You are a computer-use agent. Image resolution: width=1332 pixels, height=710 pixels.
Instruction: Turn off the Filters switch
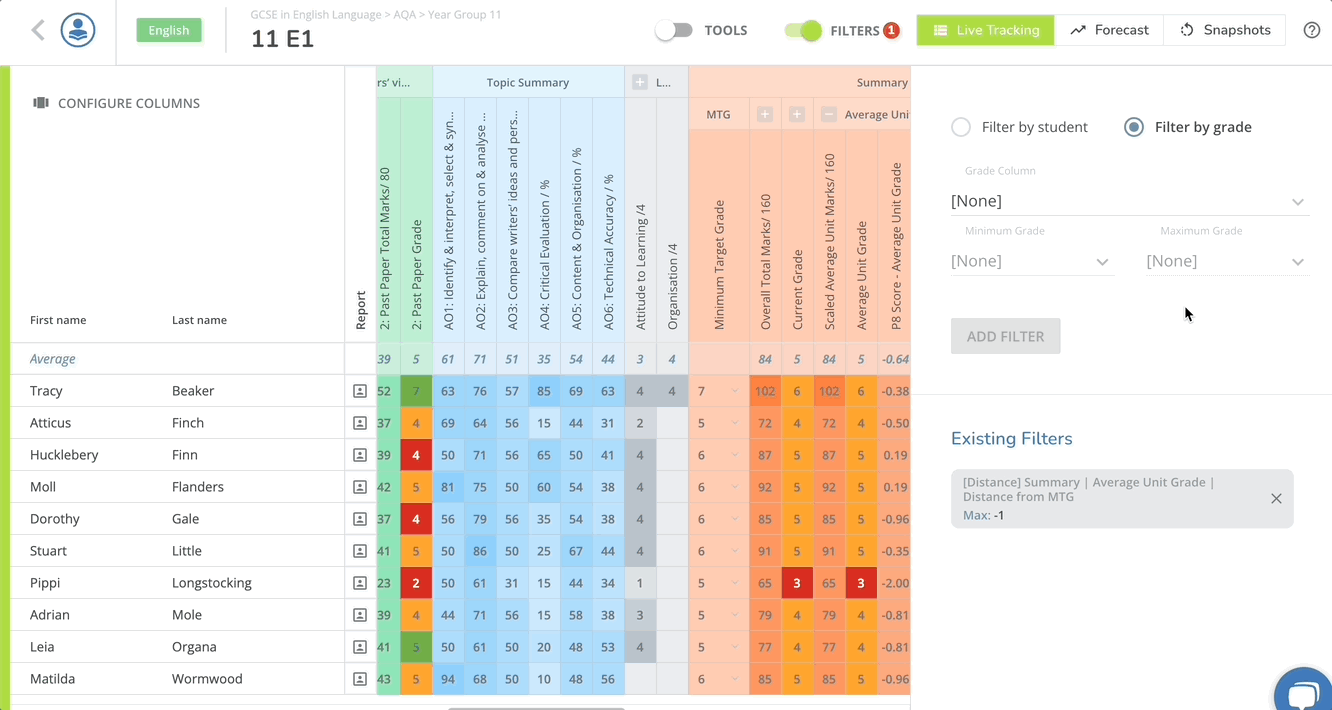tap(802, 30)
